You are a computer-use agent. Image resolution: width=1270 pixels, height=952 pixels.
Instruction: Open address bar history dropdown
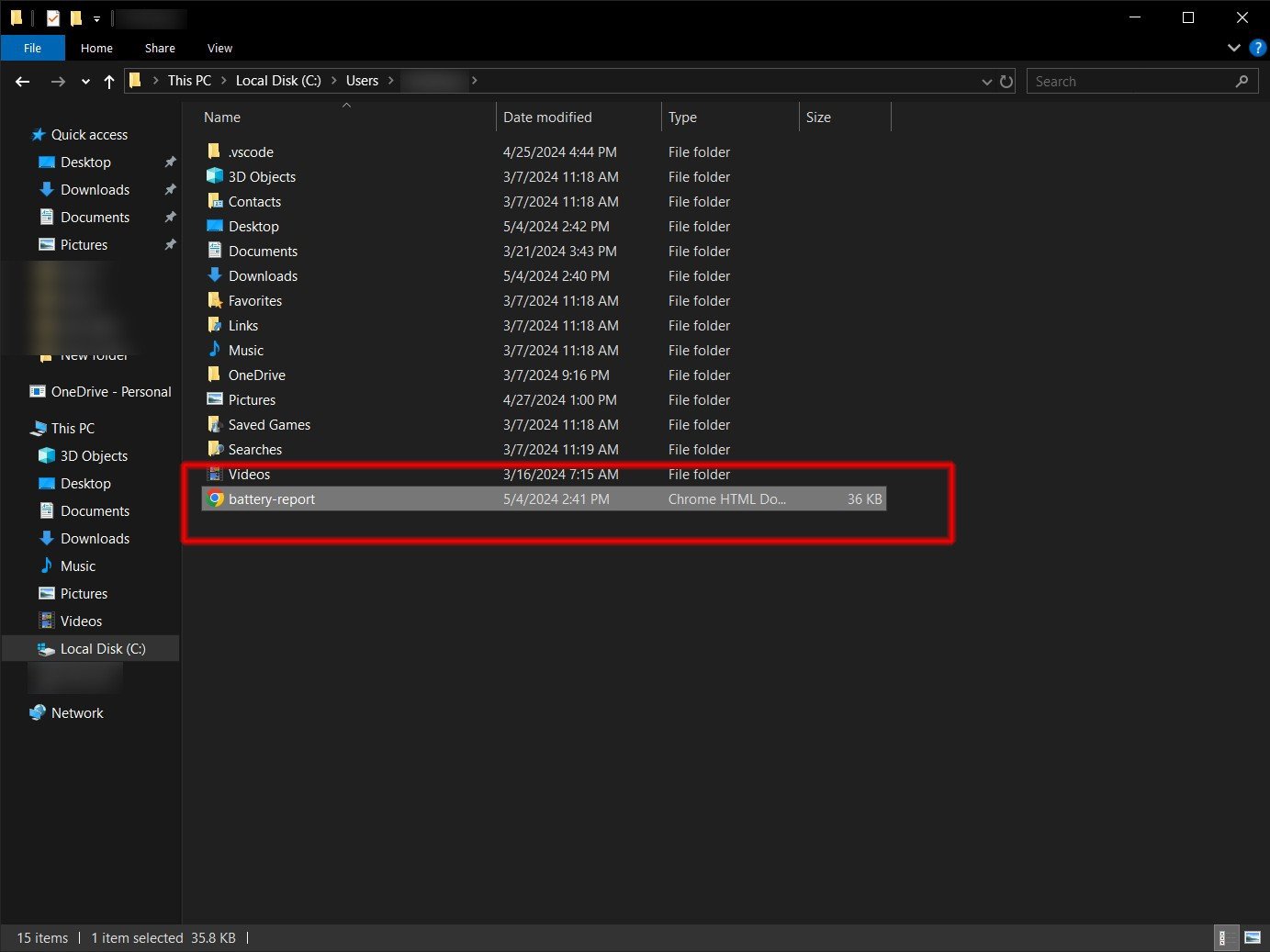[x=986, y=82]
